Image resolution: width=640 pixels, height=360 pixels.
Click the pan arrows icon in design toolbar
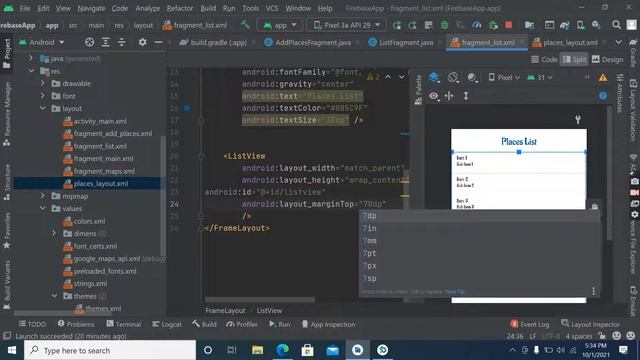pos(449,96)
